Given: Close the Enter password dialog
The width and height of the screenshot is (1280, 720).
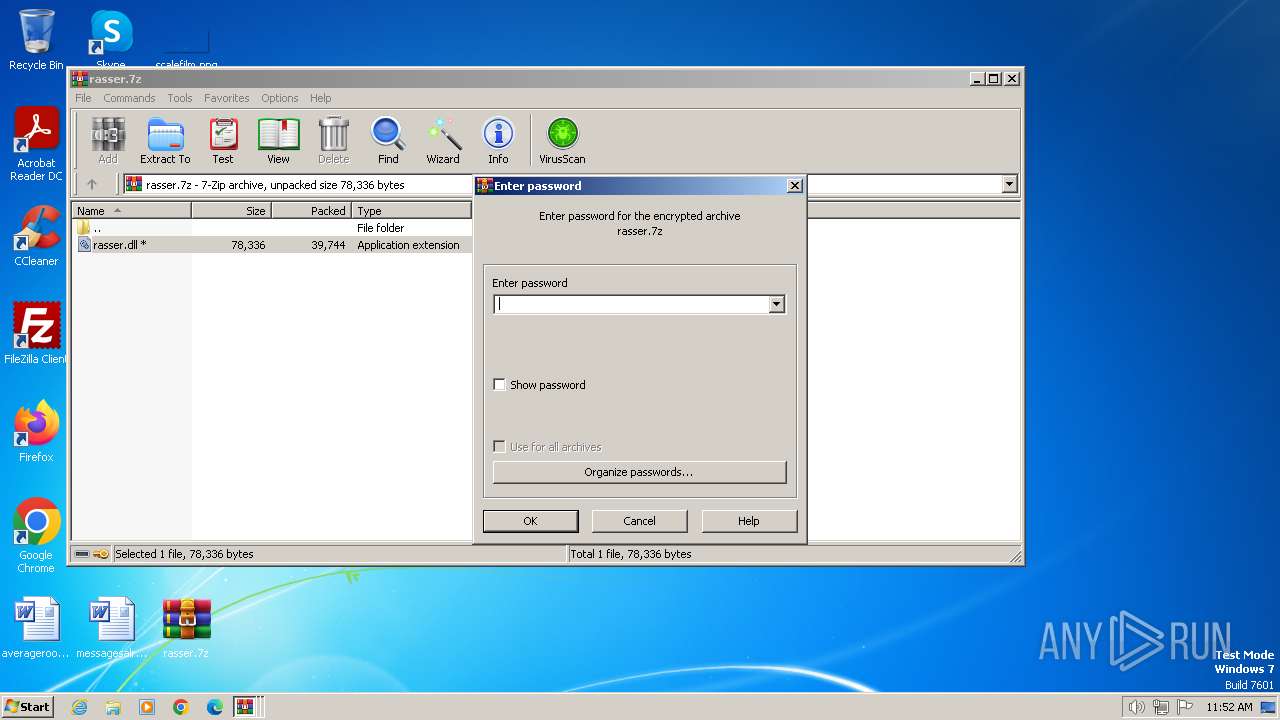Looking at the screenshot, I should tap(794, 186).
